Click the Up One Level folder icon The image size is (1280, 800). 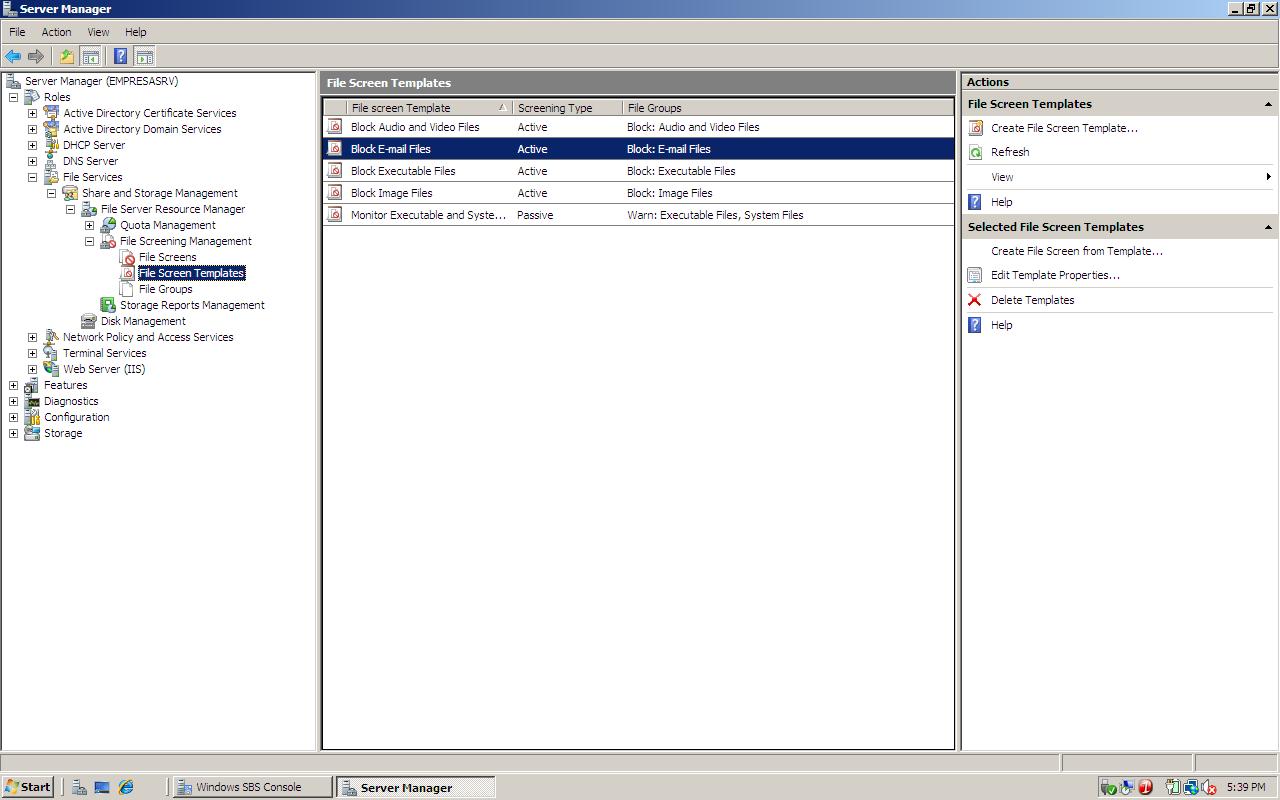coord(67,57)
